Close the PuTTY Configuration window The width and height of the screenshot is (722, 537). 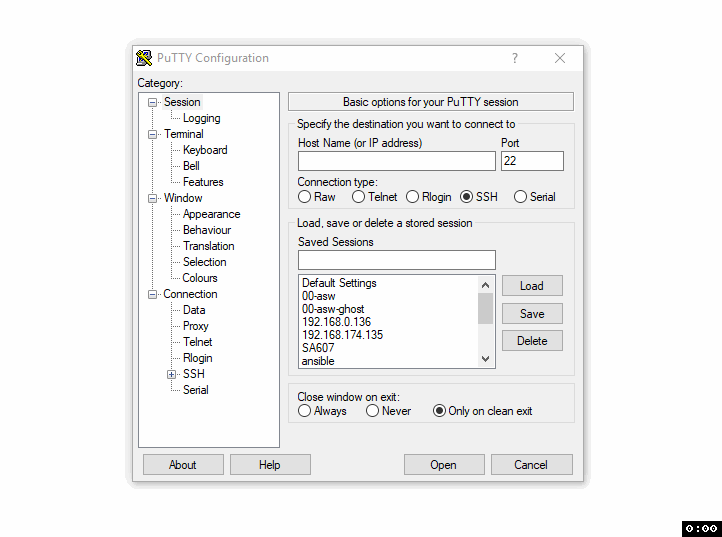click(560, 58)
